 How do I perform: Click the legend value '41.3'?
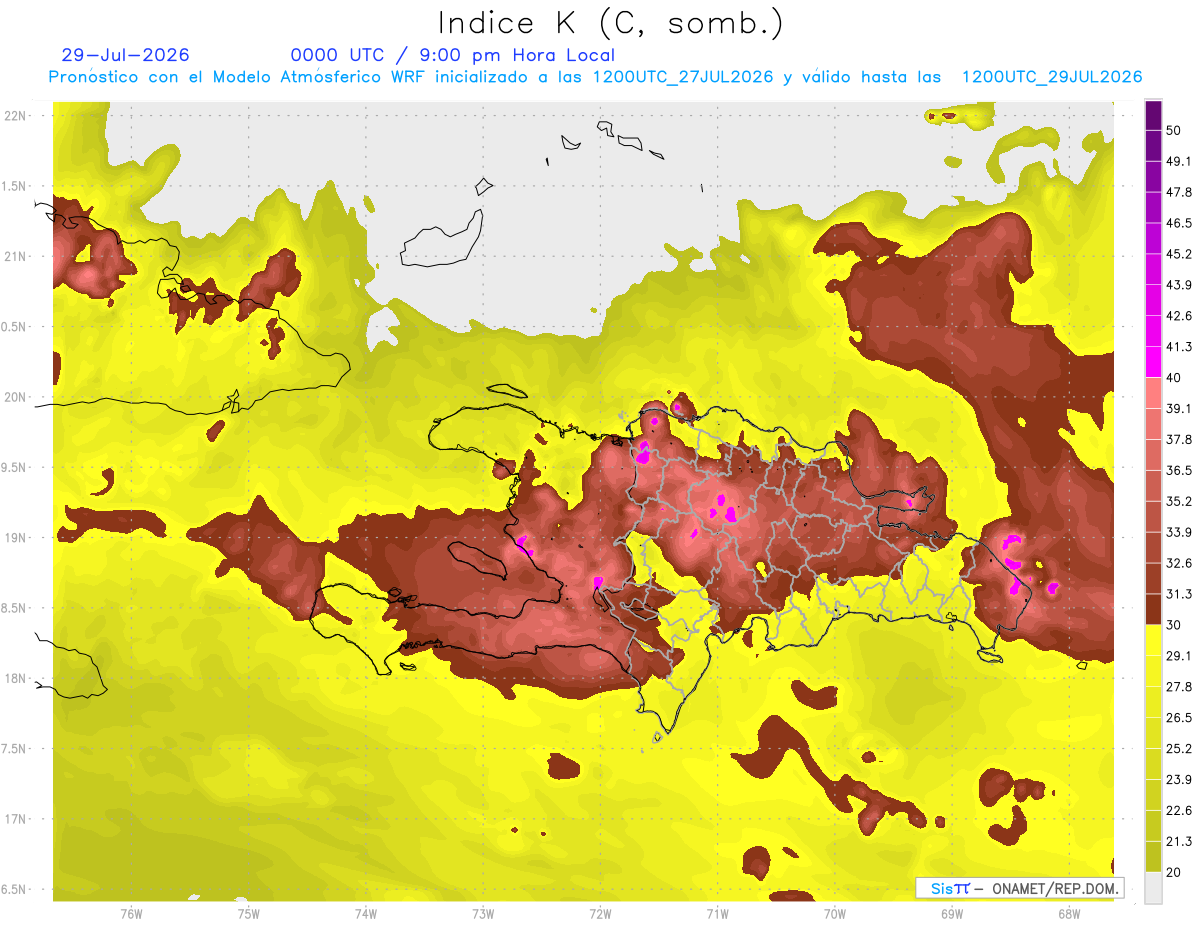click(1178, 347)
